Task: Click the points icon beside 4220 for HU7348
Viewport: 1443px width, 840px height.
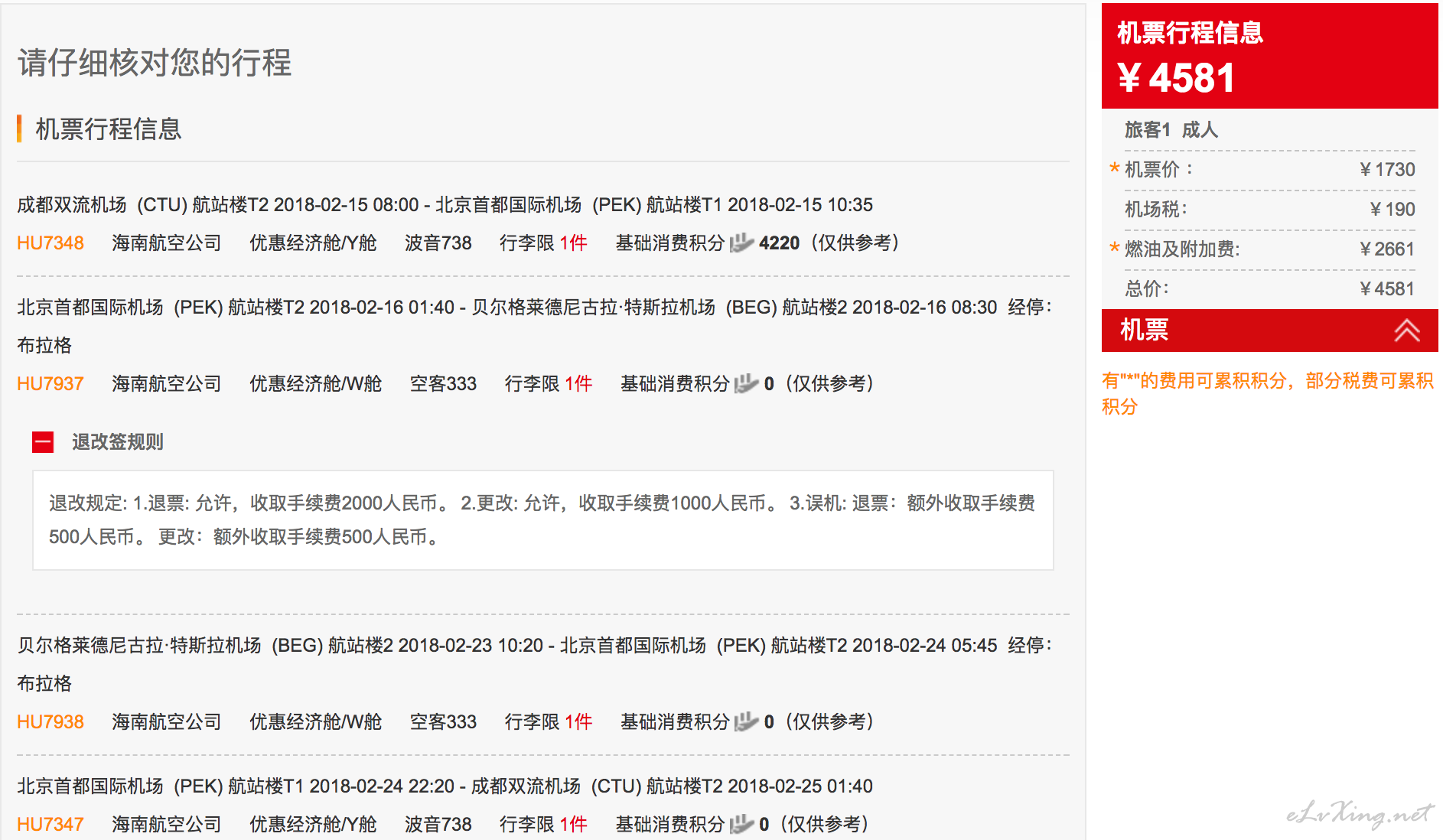Action: coord(741,243)
